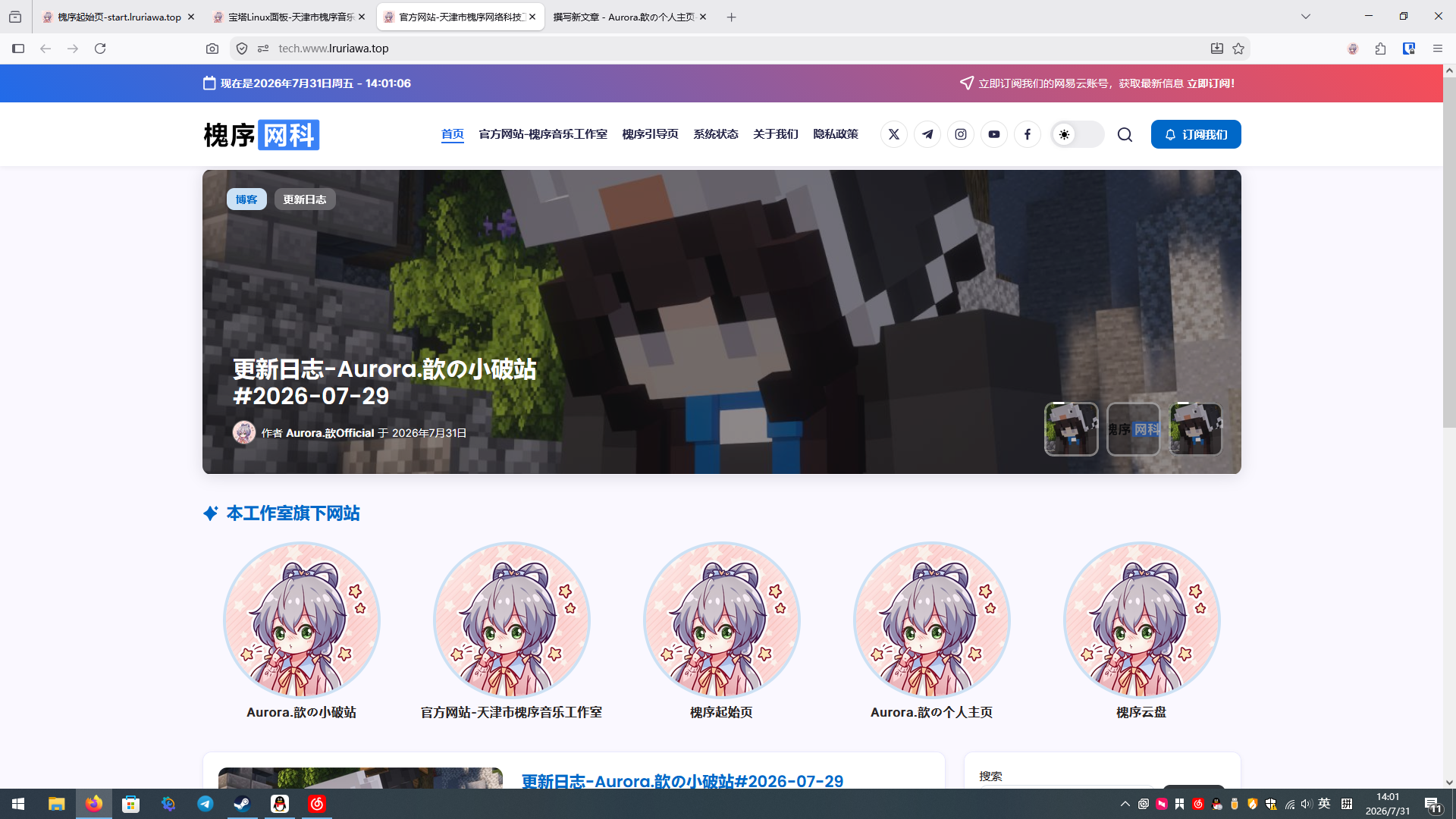Viewport: 1456px width, 819px height.
Task: Open the taskbar clock and calendar
Action: click(1388, 804)
